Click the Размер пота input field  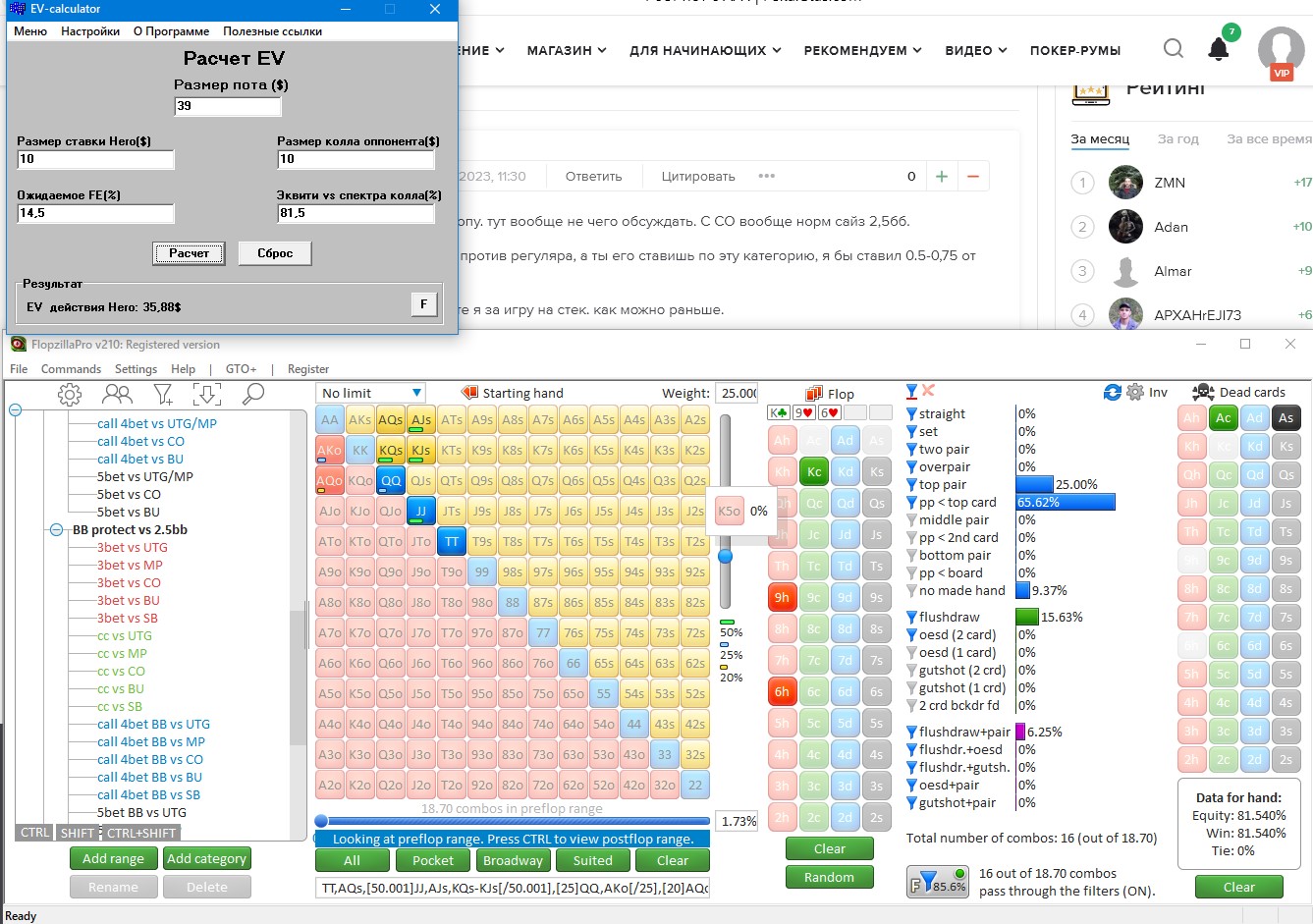coord(228,106)
